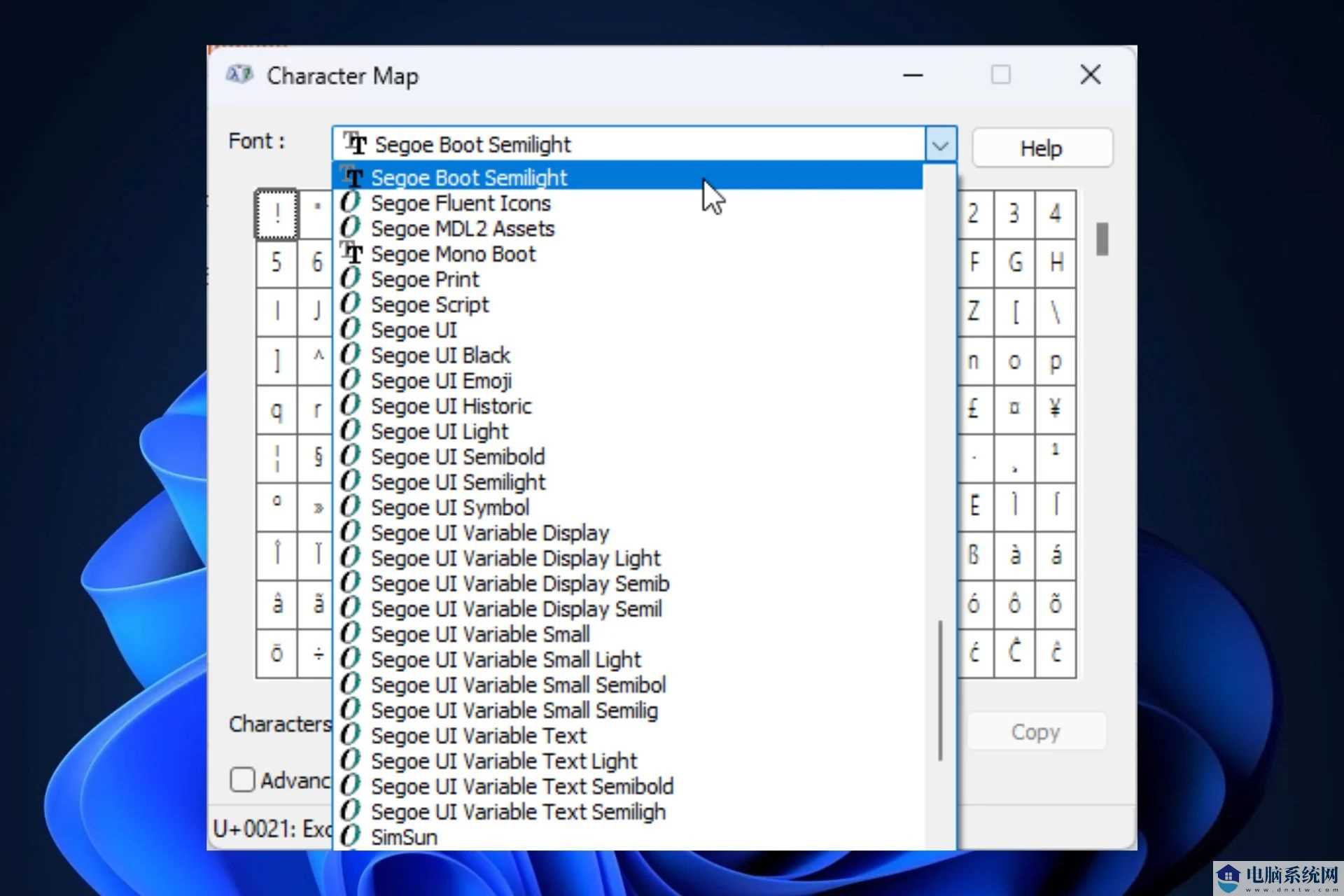Select Segoe Boot Semilight in the font list

pos(628,177)
